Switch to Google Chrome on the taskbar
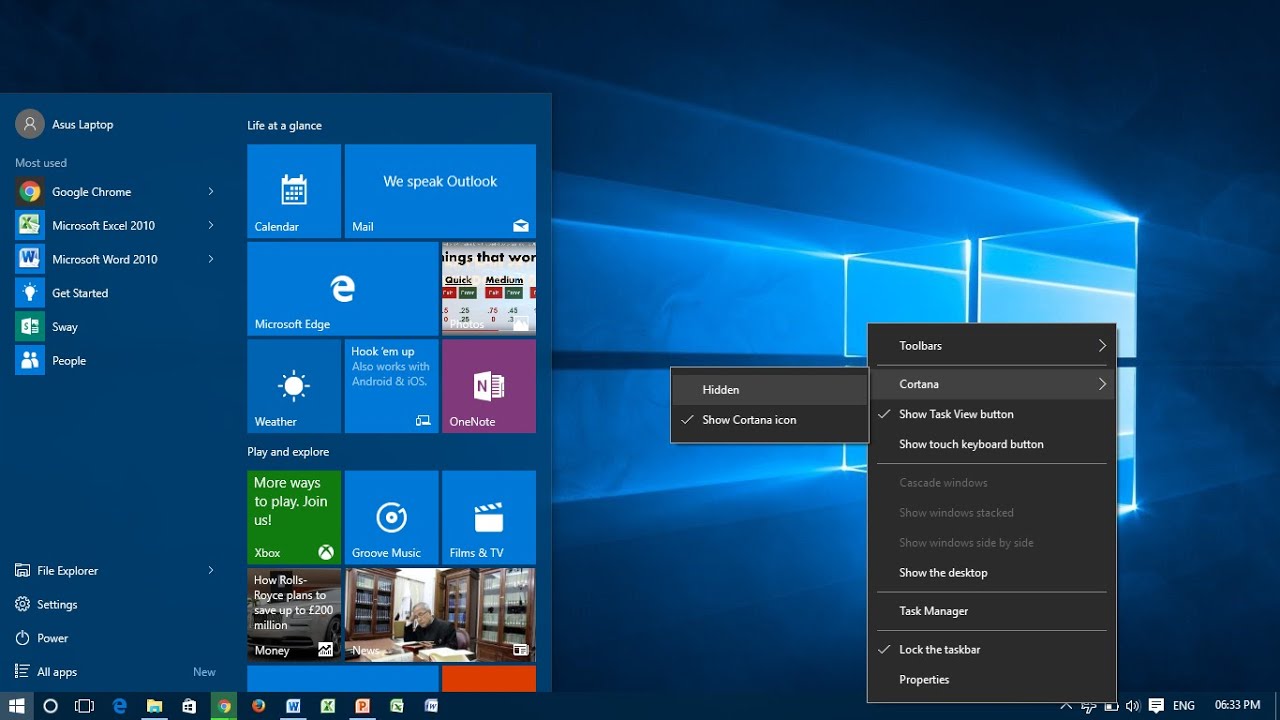1280x720 pixels. point(224,706)
